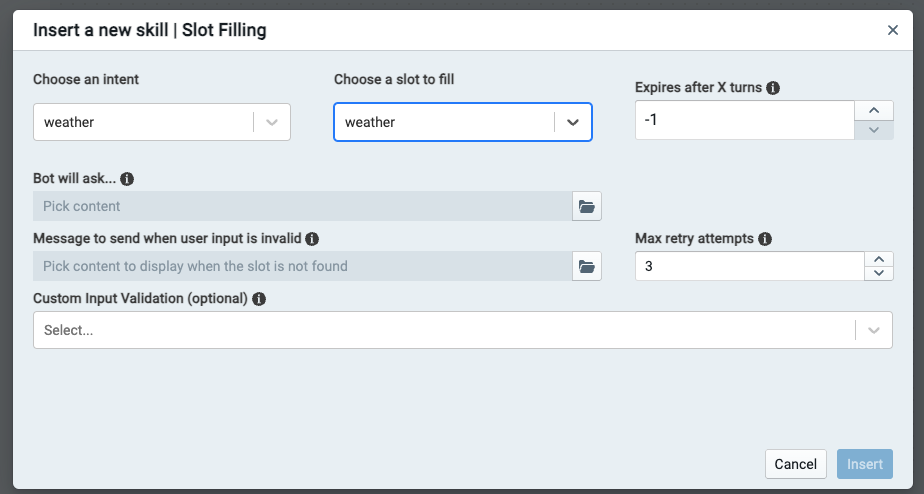Decrease the Expires after X turns value
924x494 pixels.
(874, 130)
